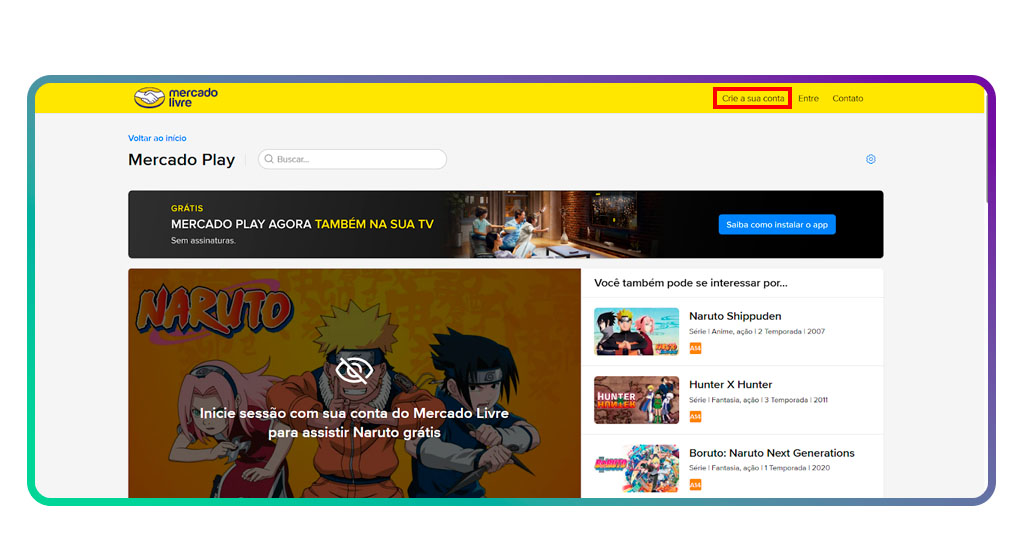Select the 'Hunter X Hunter' title
Image resolution: width=1024 pixels, height=536 pixels.
pyautogui.click(x=730, y=385)
